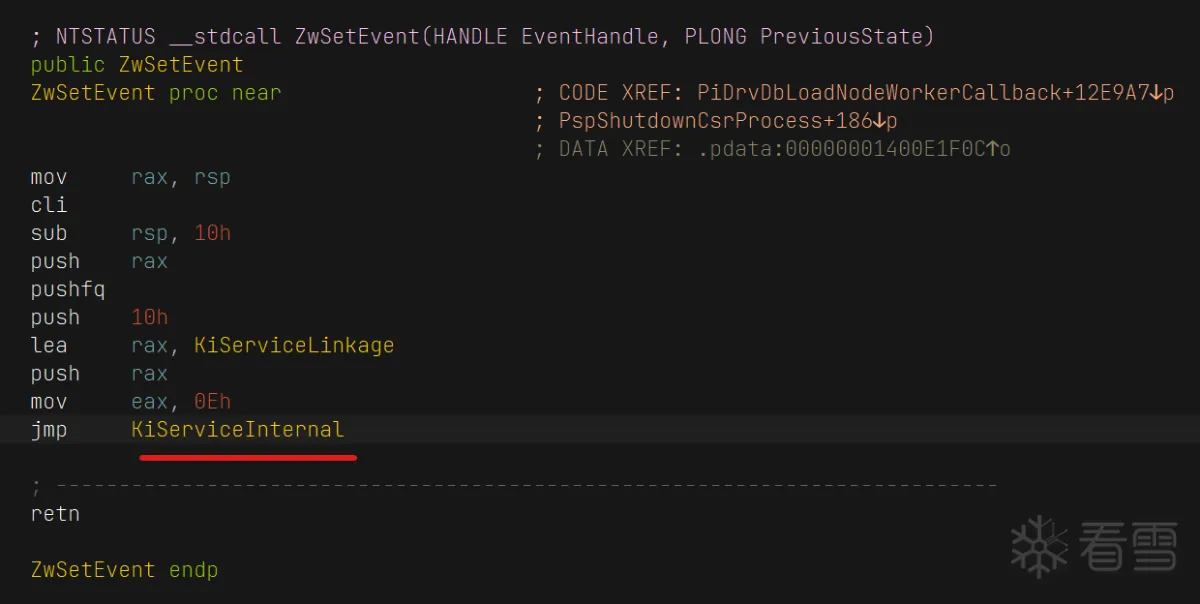Click the "sub rsp, 10h" instruction
The height and width of the screenshot is (604, 1200).
(130, 233)
